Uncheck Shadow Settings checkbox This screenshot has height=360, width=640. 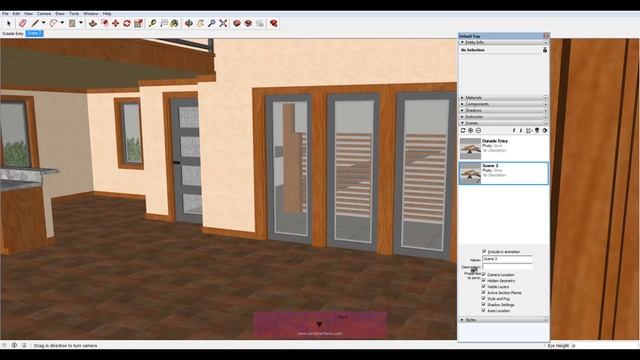pos(484,304)
